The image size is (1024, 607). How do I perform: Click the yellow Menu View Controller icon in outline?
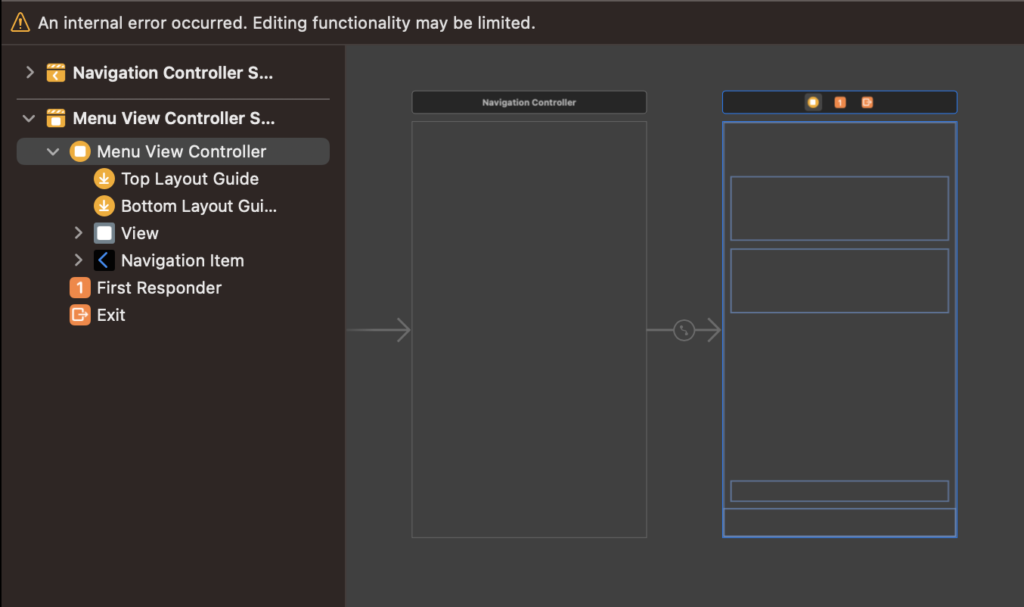tap(80, 152)
